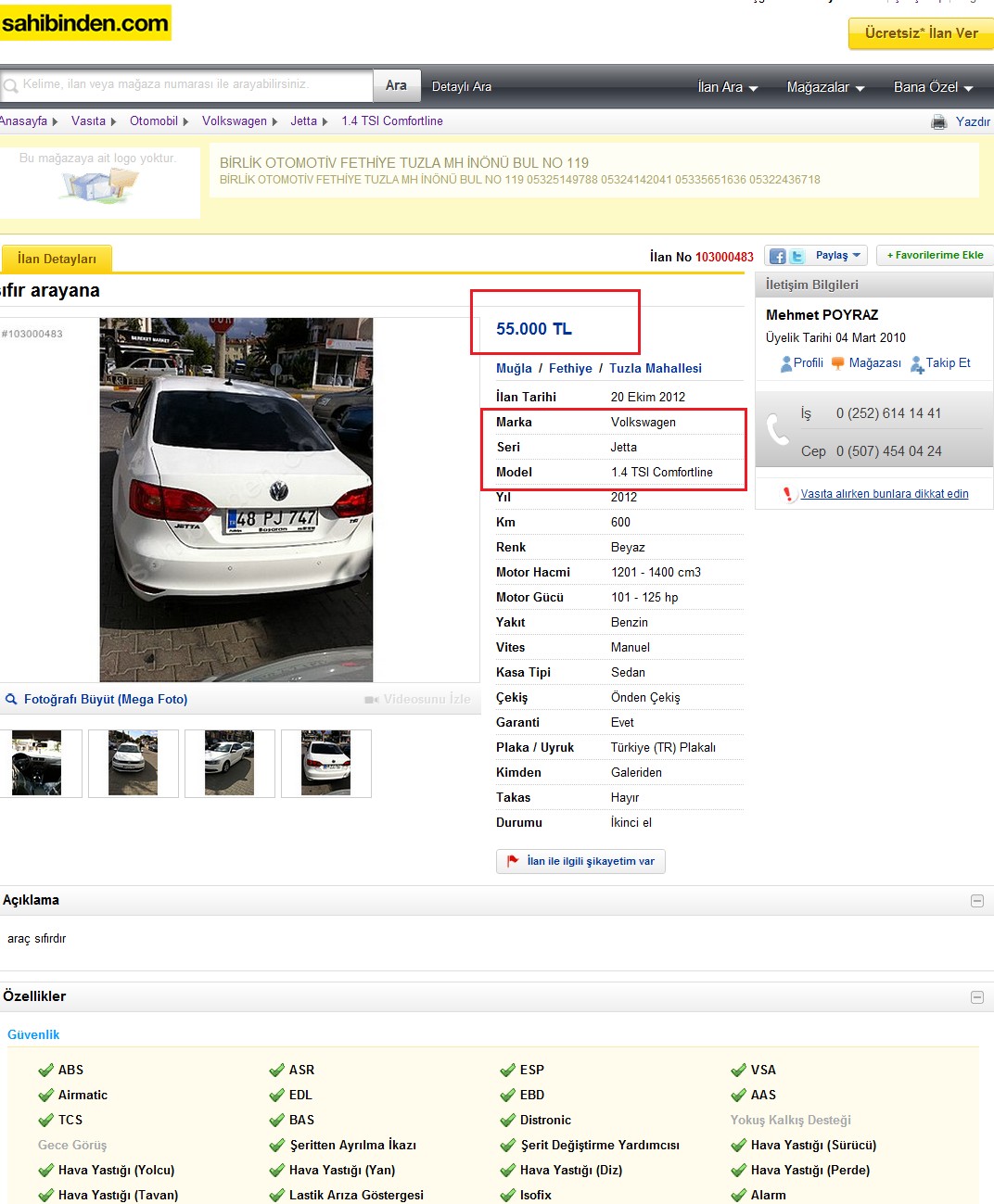Screen dimensions: 994x1204
Task: Open the Bana Özel dropdown menu
Action: coord(933,87)
